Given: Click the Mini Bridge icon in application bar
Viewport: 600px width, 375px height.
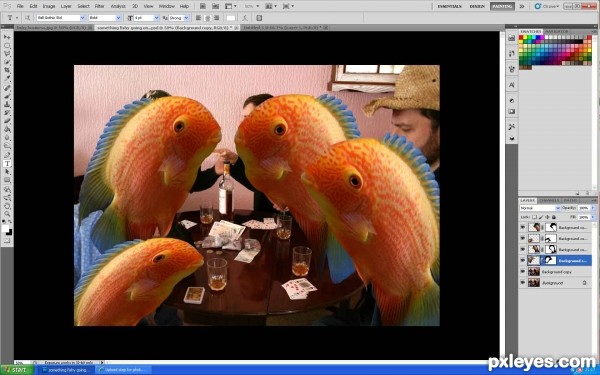Looking at the screenshot, I should click(x=215, y=6).
